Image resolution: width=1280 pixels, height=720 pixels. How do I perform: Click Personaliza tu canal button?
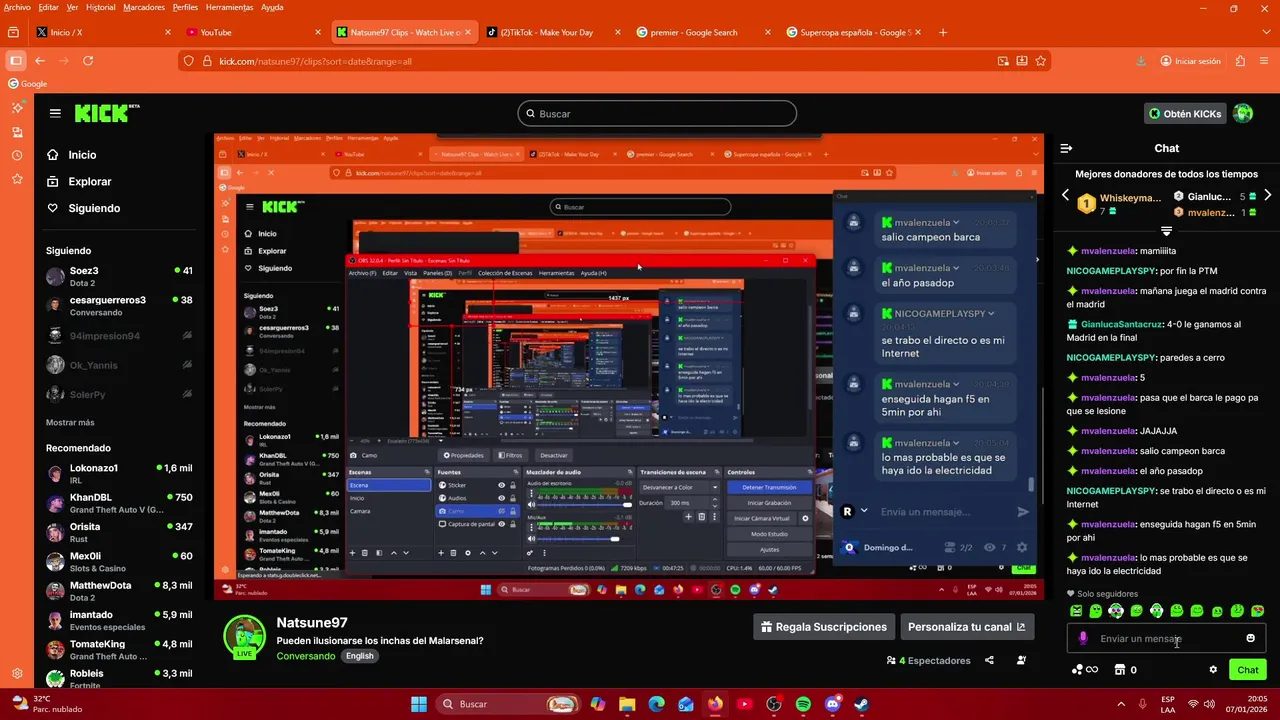[966, 627]
